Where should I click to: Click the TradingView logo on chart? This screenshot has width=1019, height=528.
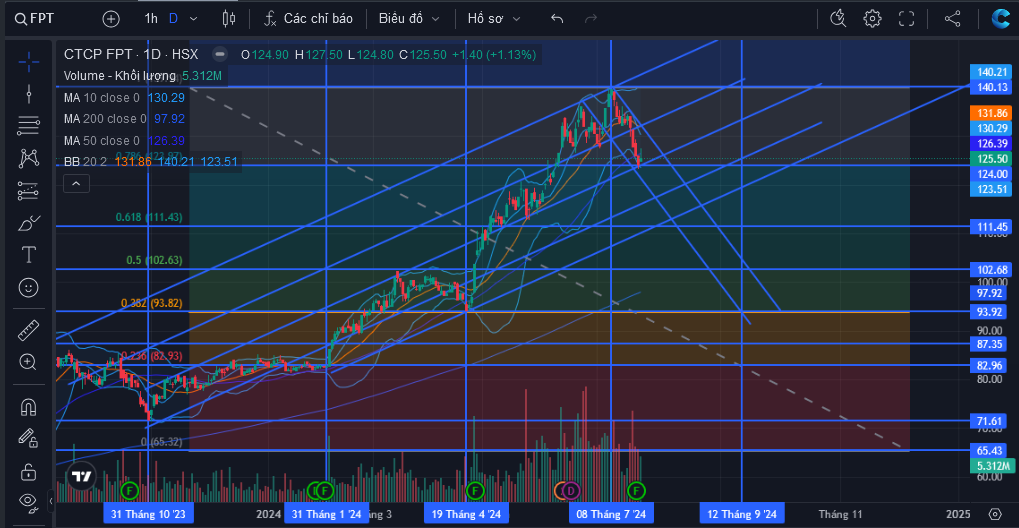[x=82, y=476]
